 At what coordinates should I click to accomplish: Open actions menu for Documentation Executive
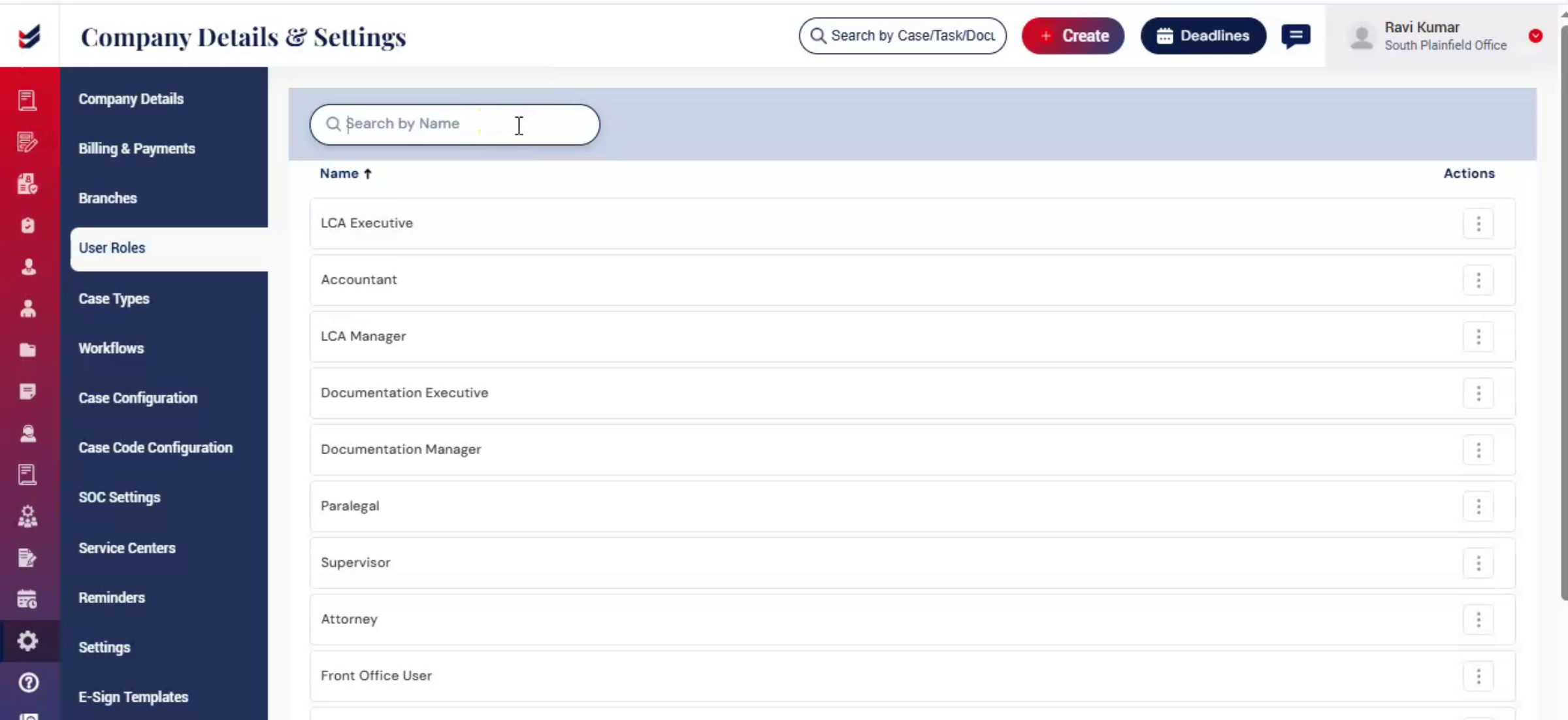pyautogui.click(x=1478, y=393)
